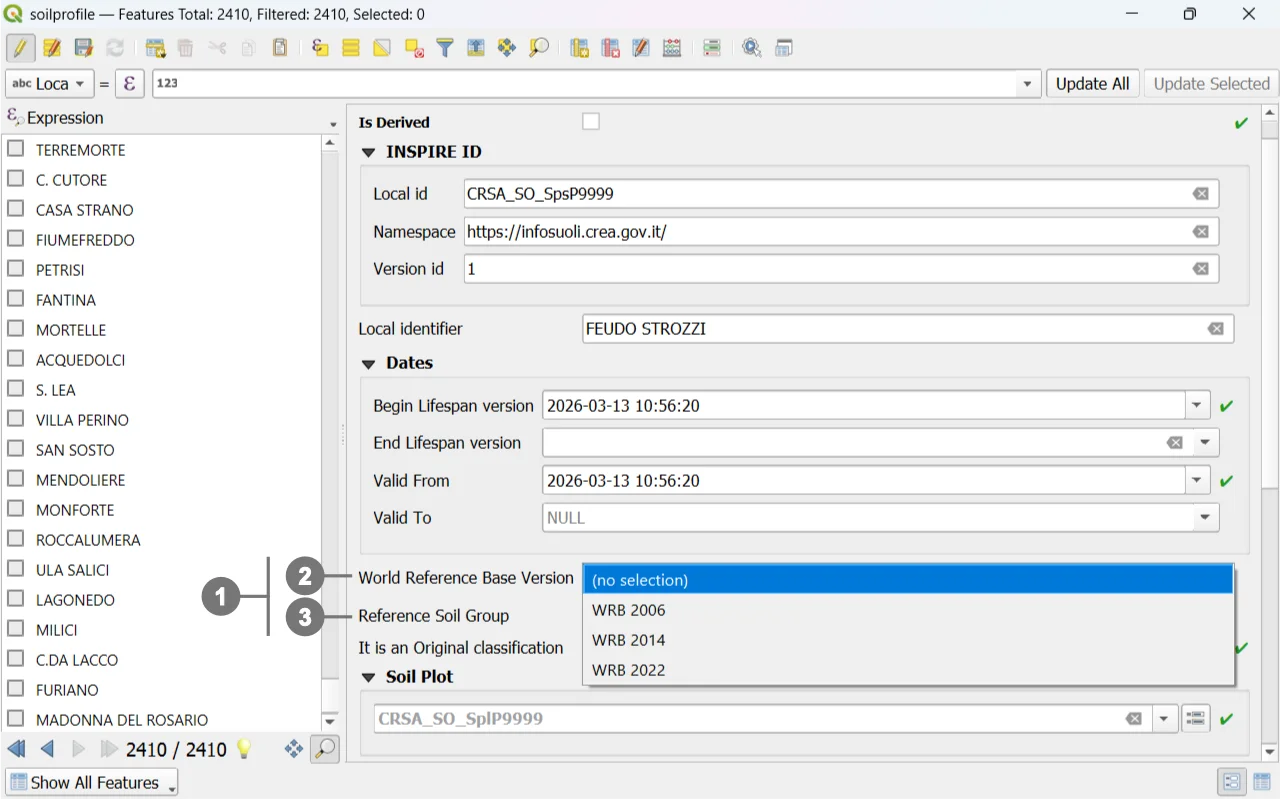Click the Update All button

click(1092, 84)
